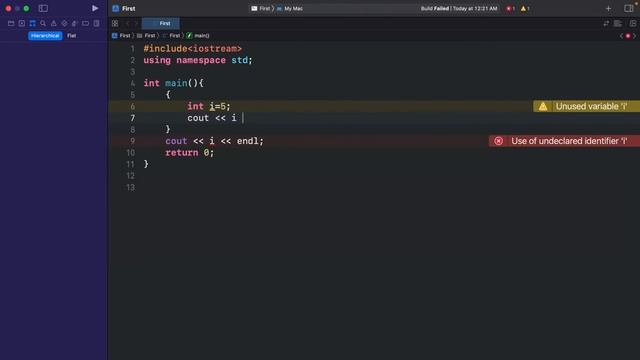Select the Hierarchical view mode
This screenshot has width=640, height=360.
[x=45, y=36]
